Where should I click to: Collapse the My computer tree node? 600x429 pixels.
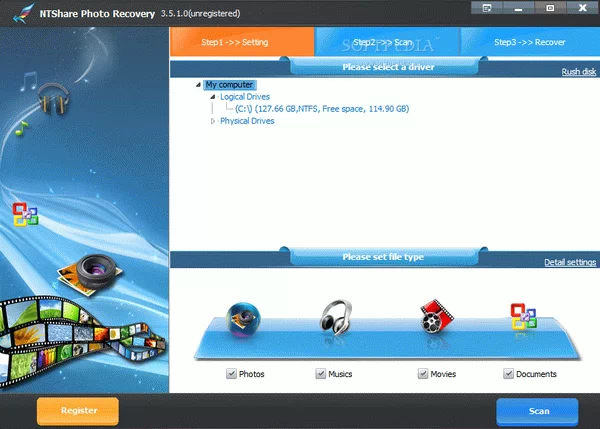pos(198,85)
